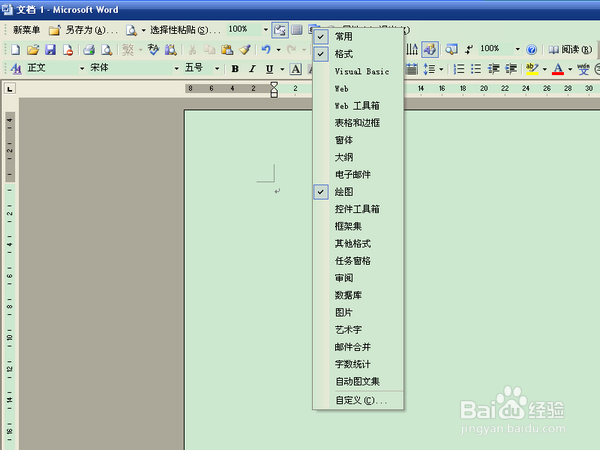Click the paste clipboard icon
This screenshot has height=450, width=600.
coord(227,50)
